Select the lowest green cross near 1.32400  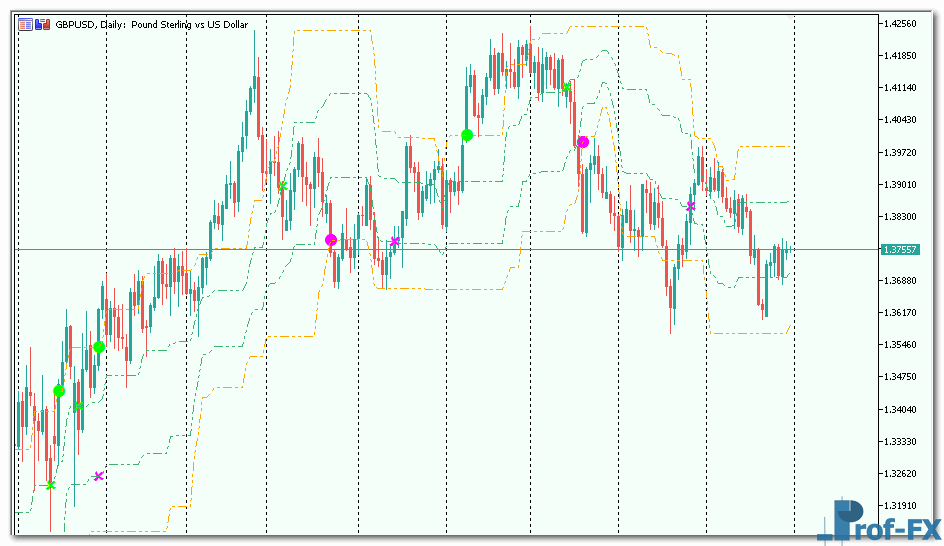[51, 485]
